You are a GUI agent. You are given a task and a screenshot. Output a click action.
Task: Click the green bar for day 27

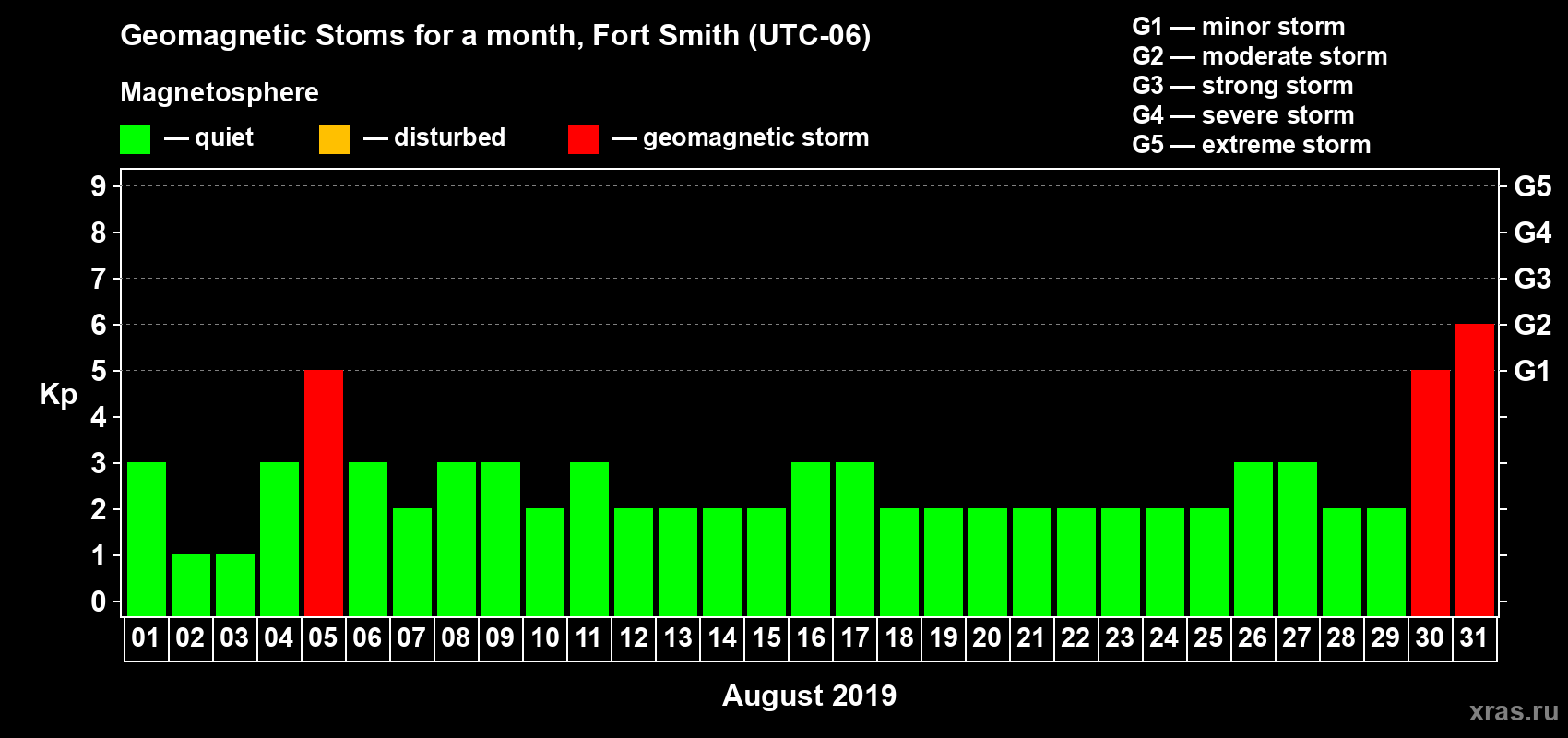tap(1298, 540)
